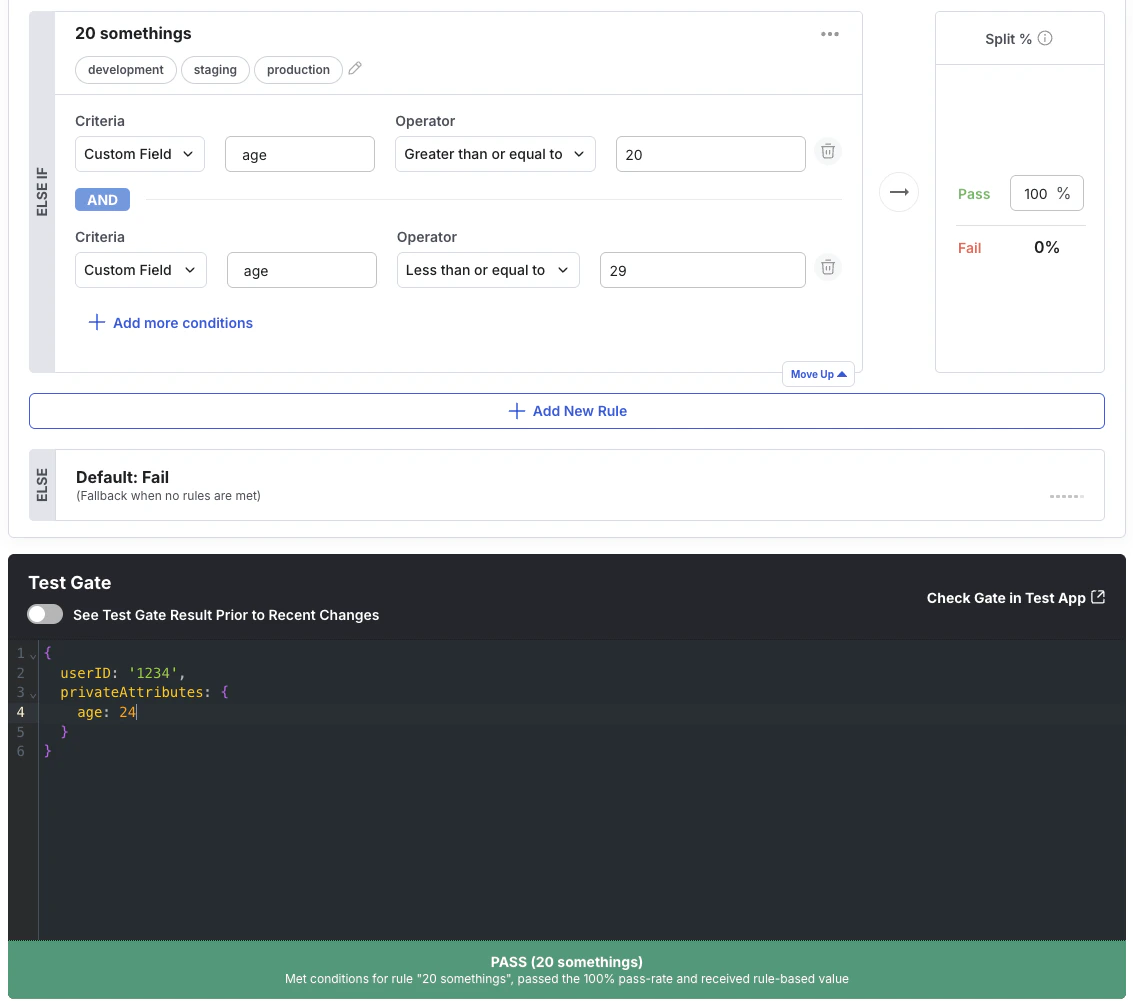Open 'Less than or equal to' operator dropdown
The height and width of the screenshot is (1005, 1133).
pos(488,269)
